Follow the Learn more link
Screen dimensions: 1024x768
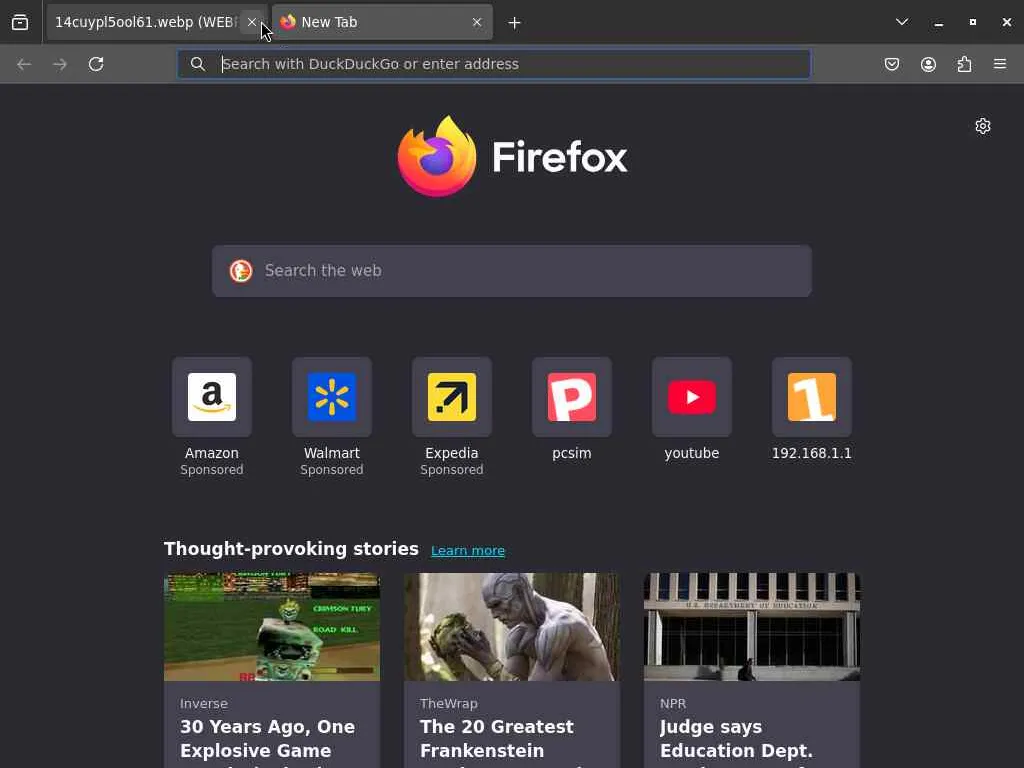point(468,551)
